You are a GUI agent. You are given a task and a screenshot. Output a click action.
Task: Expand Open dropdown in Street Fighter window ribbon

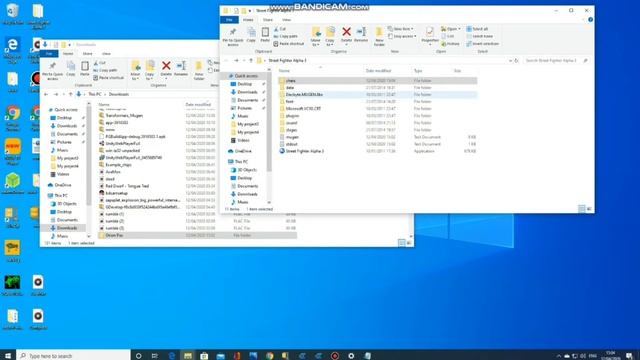pyautogui.click(x=451, y=29)
